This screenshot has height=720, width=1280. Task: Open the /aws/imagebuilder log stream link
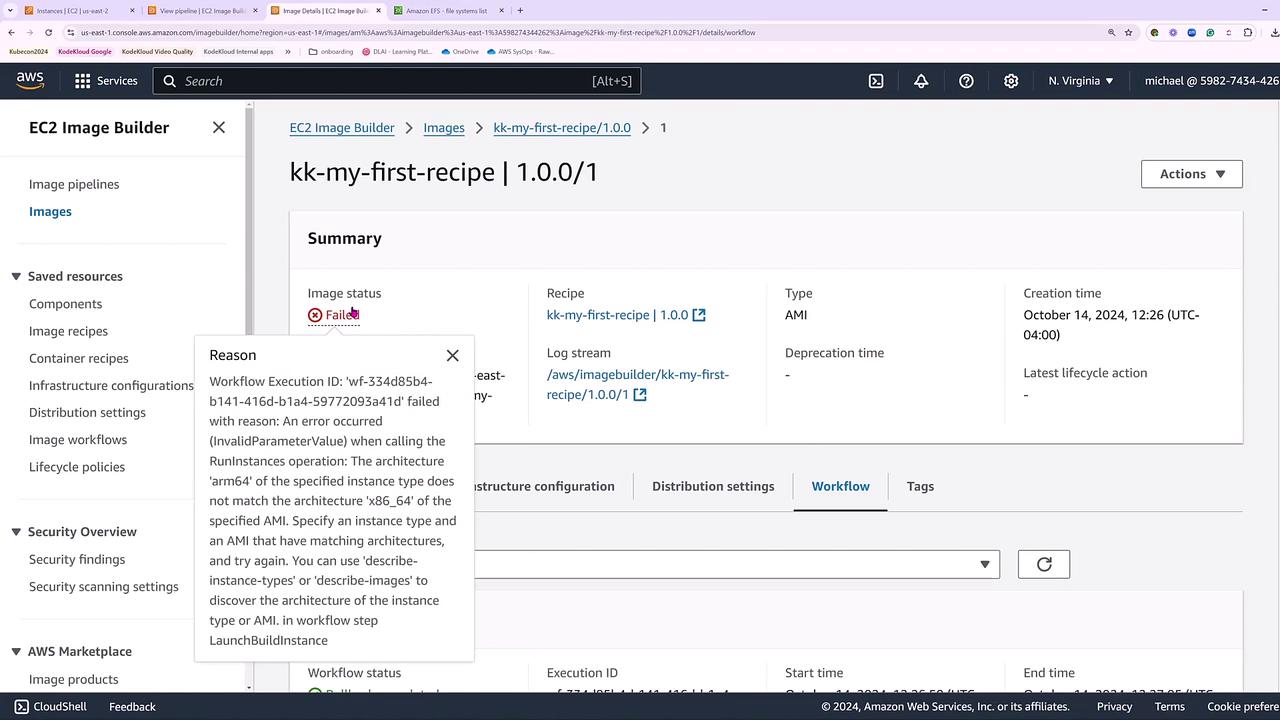pos(638,385)
